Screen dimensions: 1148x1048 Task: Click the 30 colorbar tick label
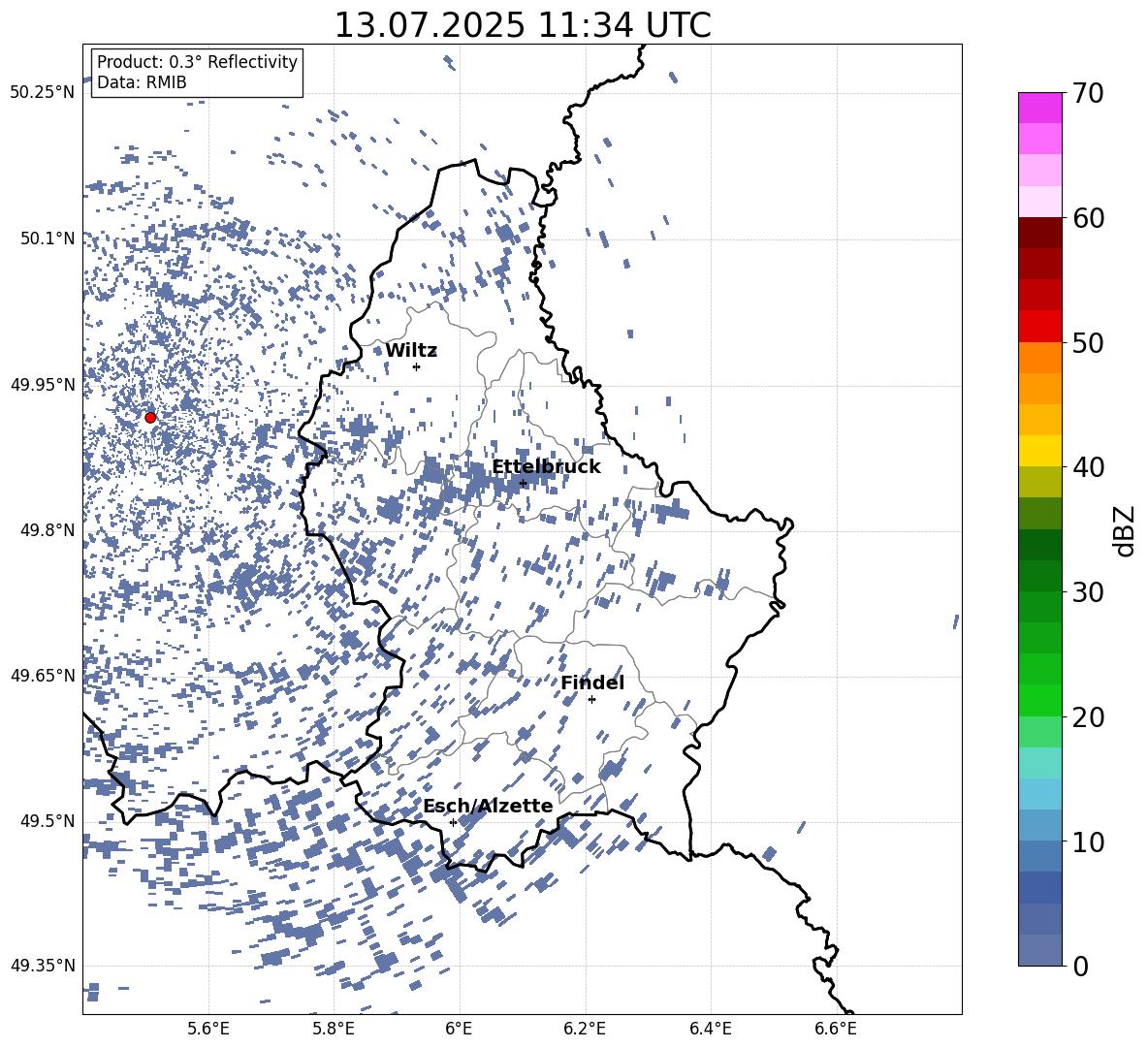pos(1087,591)
